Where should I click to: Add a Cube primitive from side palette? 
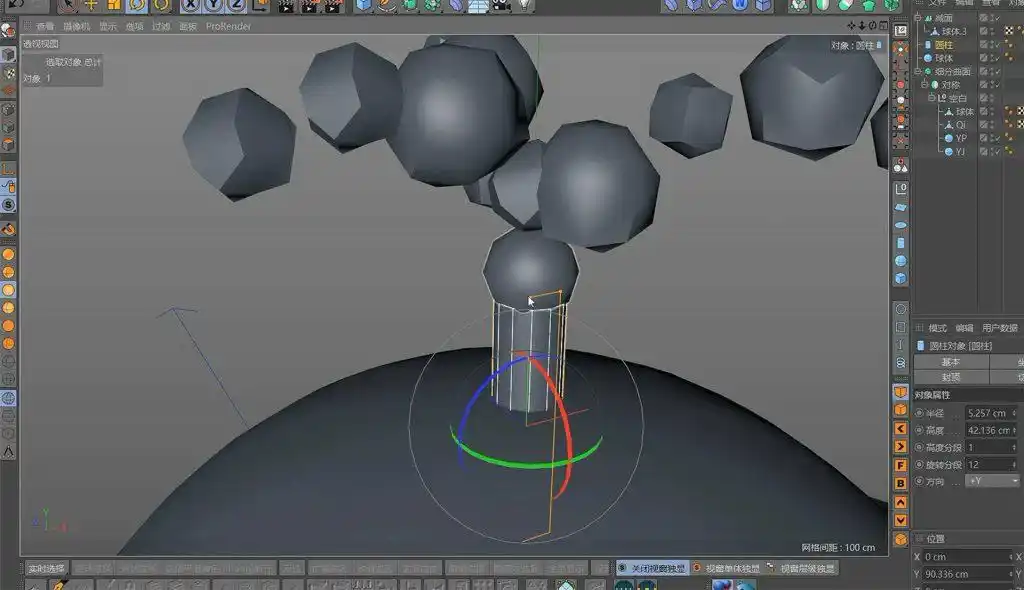pyautogui.click(x=901, y=278)
